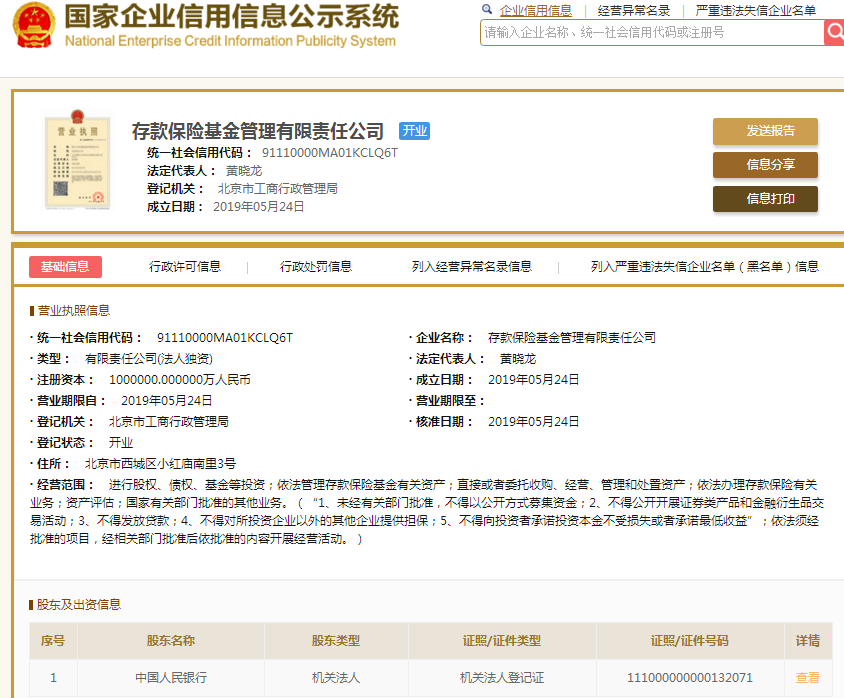The width and height of the screenshot is (844, 698).
Task: Click the company type 有限责任公司(法人独资)
Action: click(149, 359)
